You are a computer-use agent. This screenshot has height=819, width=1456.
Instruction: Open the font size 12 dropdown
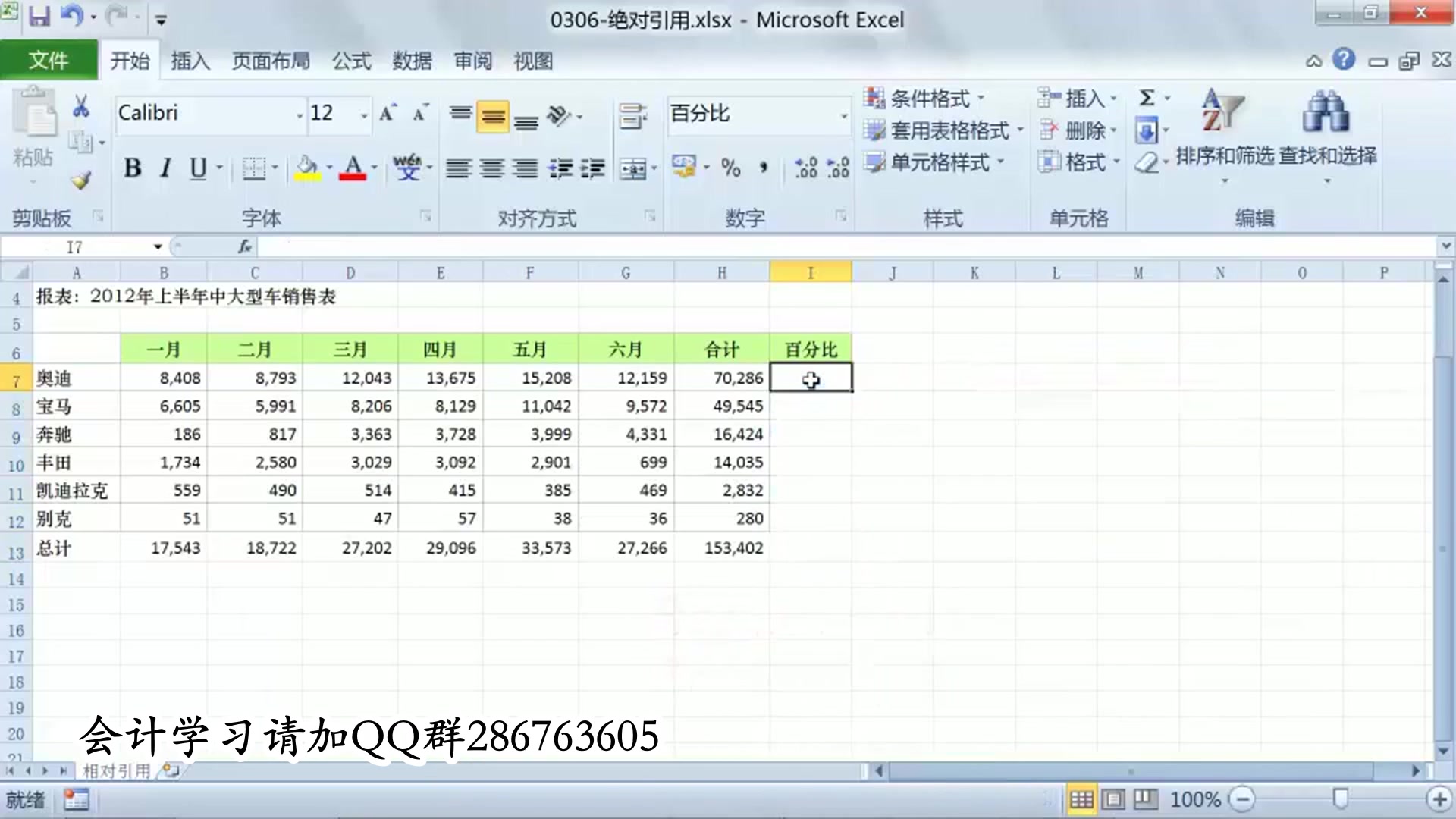point(364,115)
